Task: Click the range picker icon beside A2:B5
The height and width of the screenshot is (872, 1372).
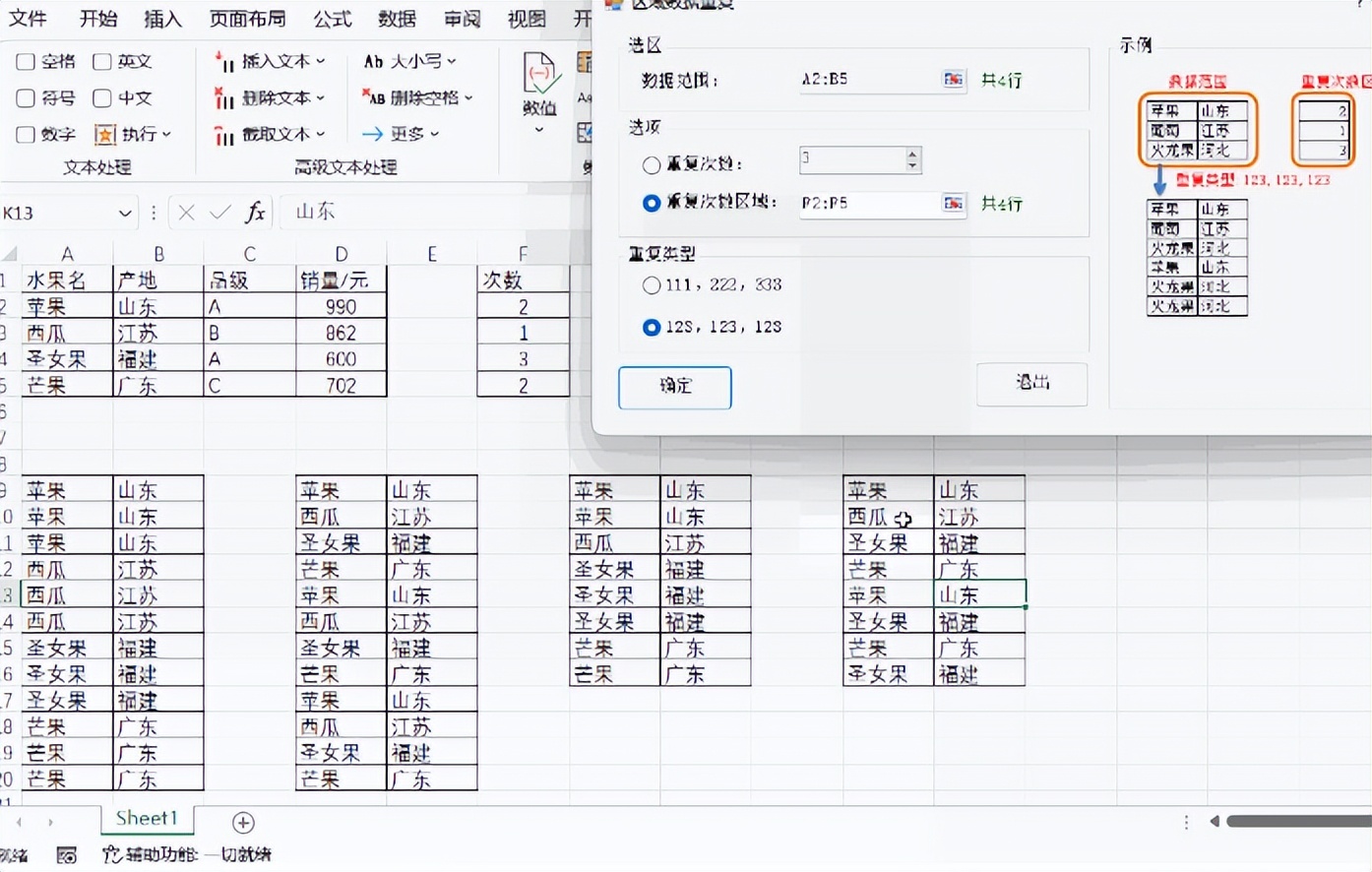Action: tap(952, 80)
